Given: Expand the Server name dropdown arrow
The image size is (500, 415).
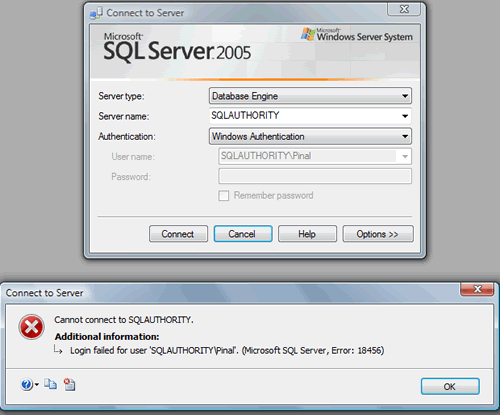Looking at the screenshot, I should (405, 116).
